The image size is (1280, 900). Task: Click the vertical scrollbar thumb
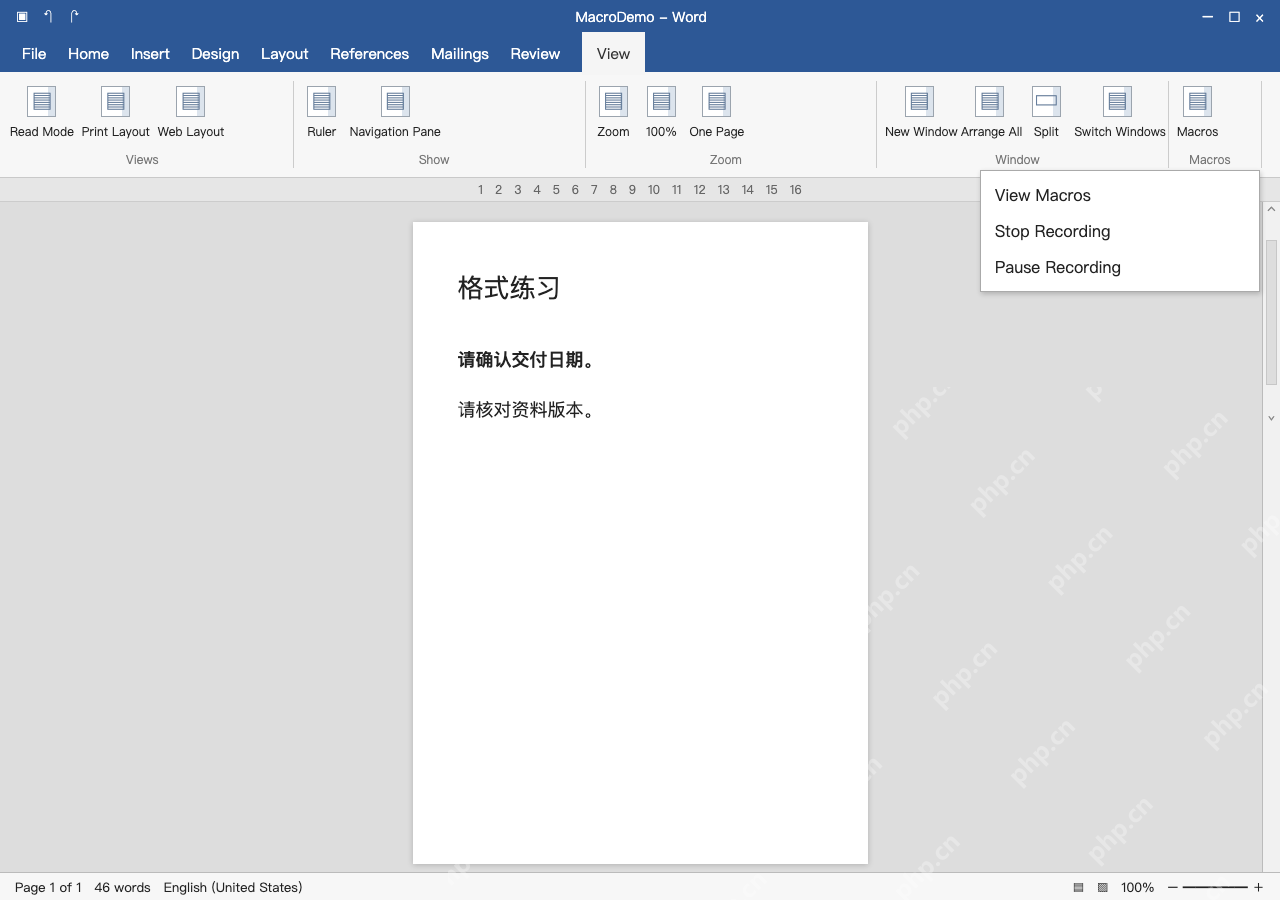tap(1272, 312)
